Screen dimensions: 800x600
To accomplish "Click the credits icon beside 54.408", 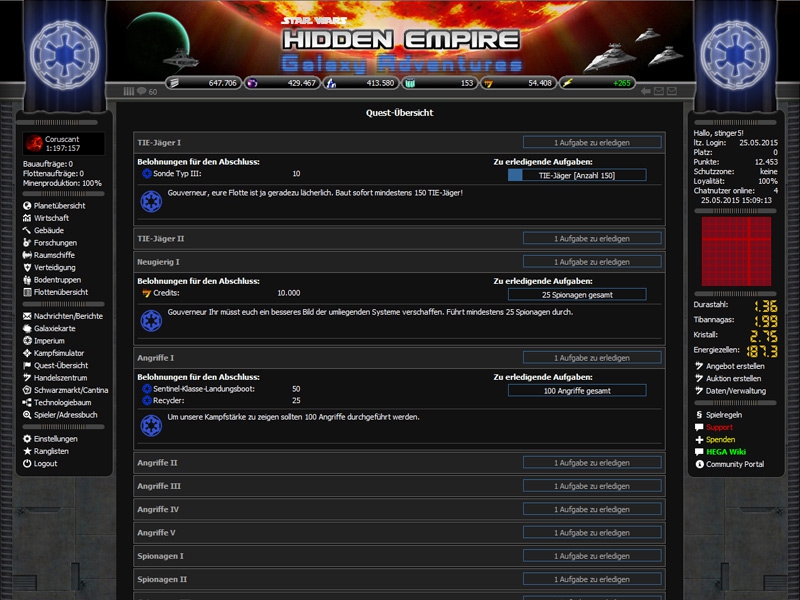I will (488, 83).
